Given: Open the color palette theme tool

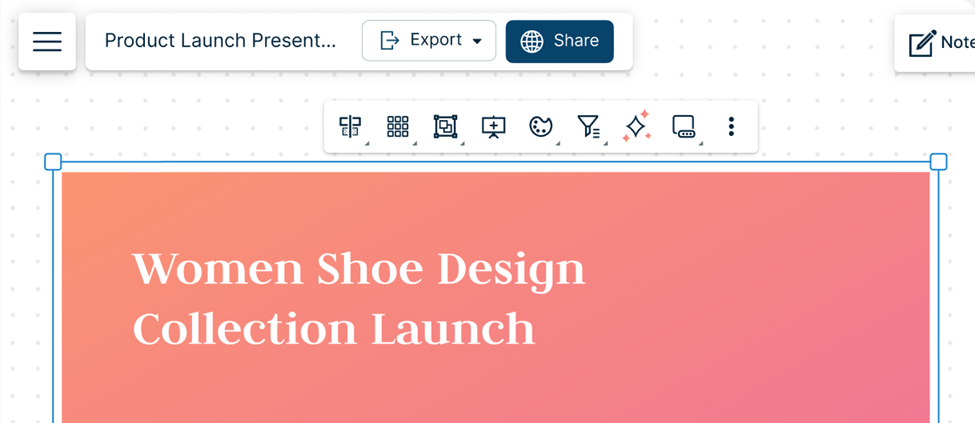Looking at the screenshot, I should (x=541, y=127).
